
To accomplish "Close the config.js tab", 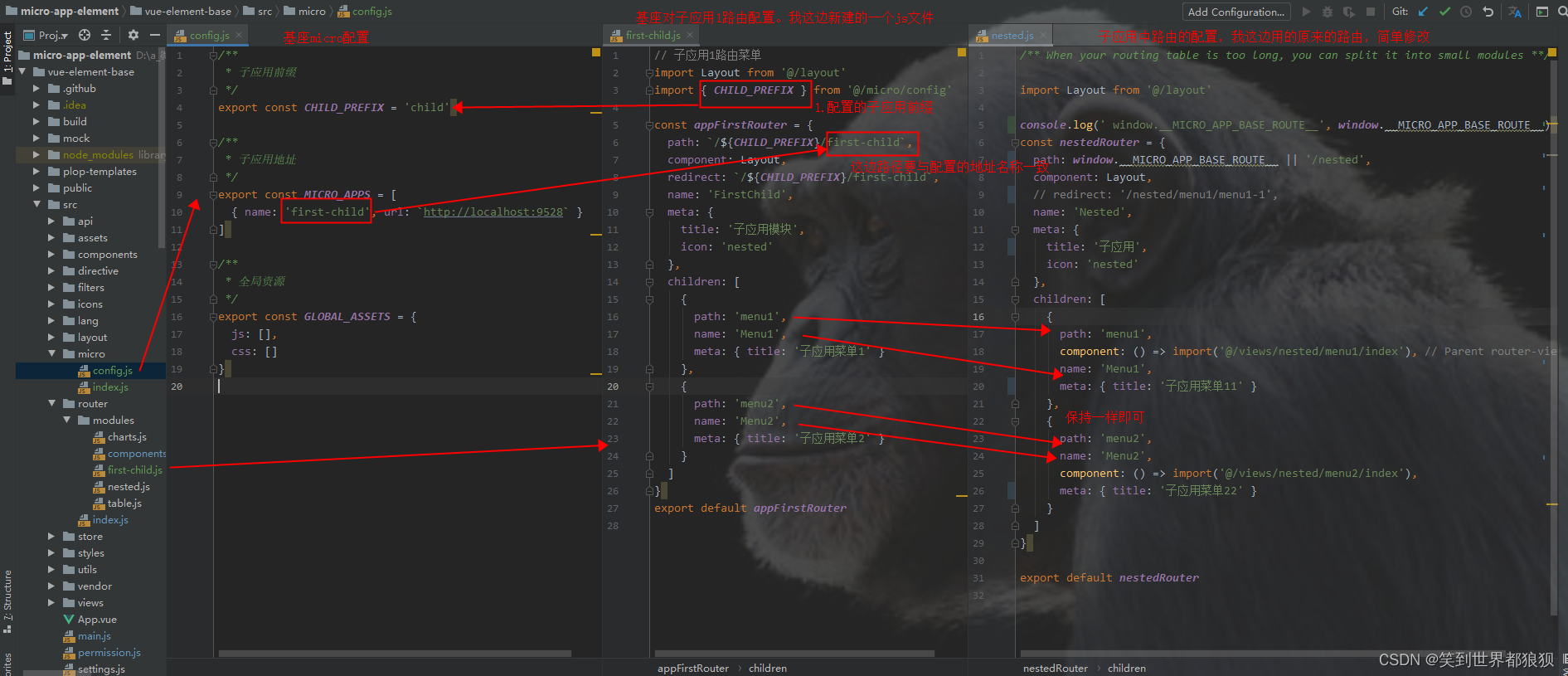I will coord(239,35).
